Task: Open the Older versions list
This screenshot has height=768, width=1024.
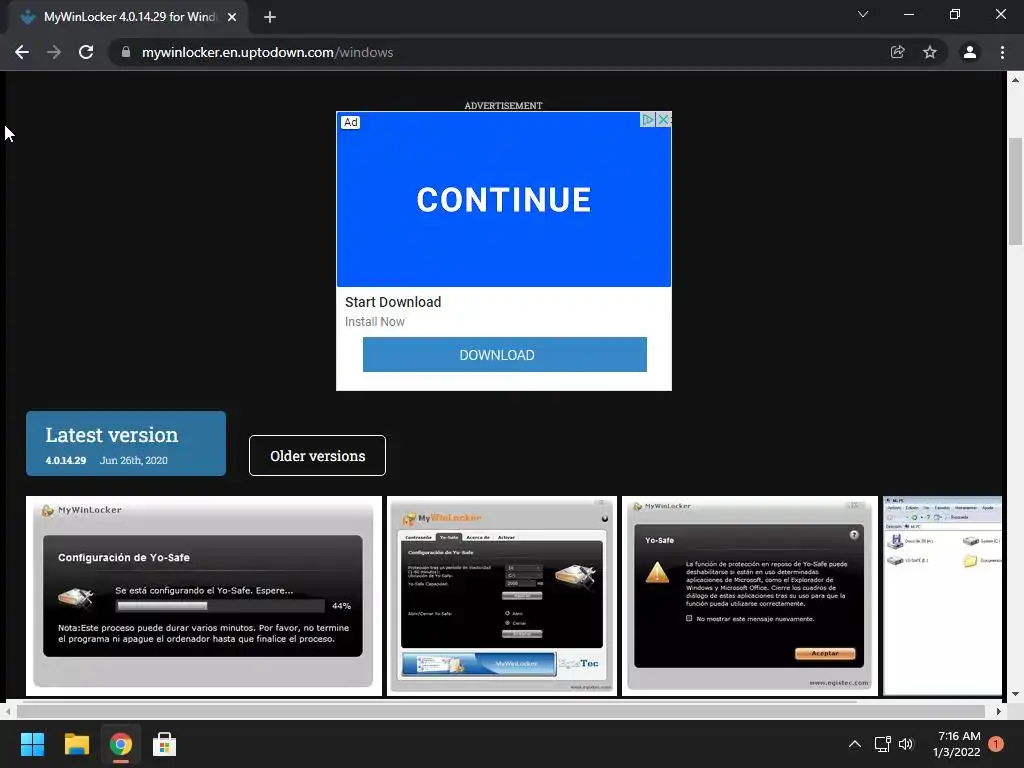Action: 317,455
